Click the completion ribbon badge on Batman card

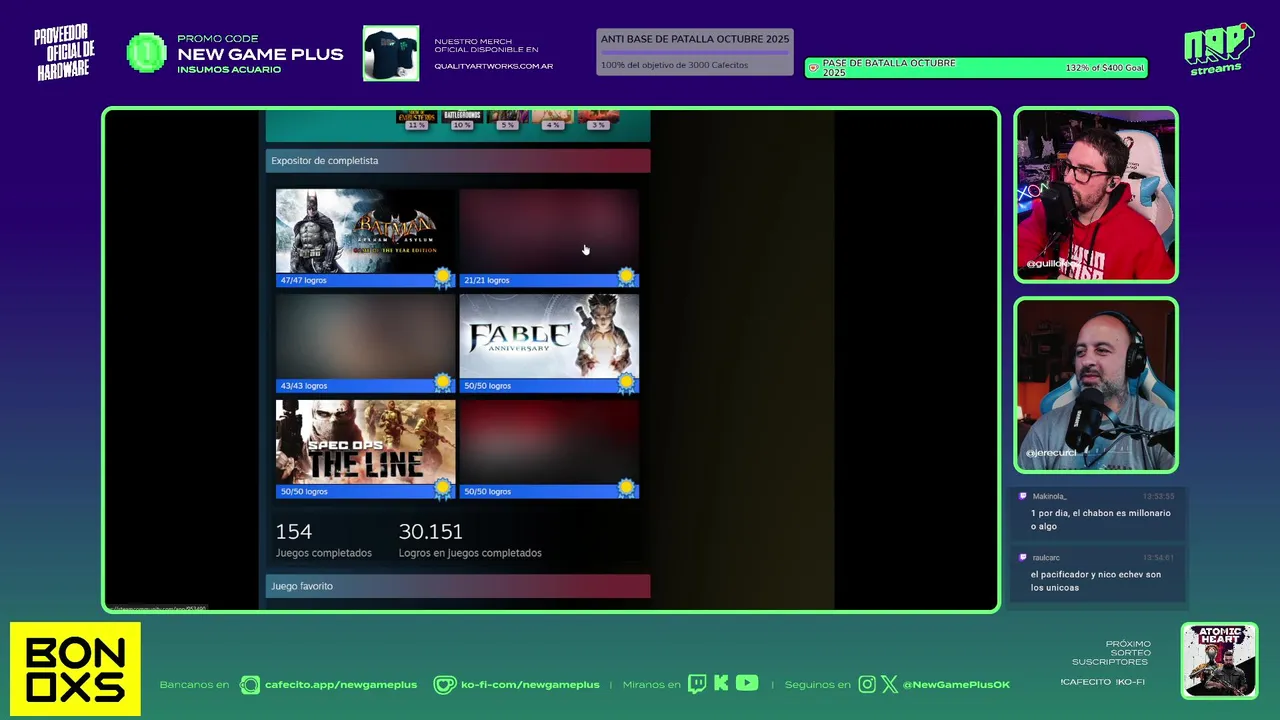(x=443, y=277)
